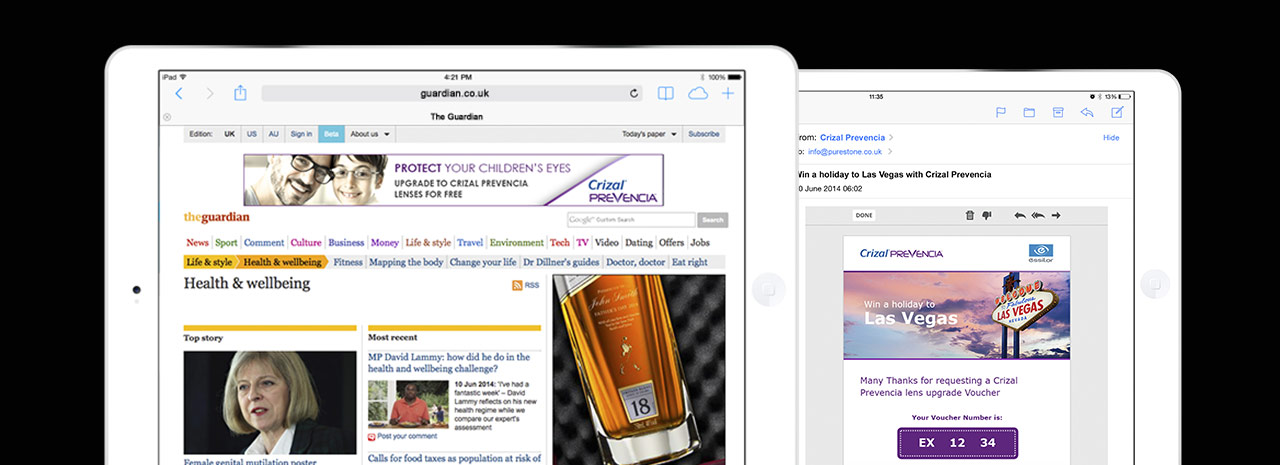Move email to folder icon
The image size is (1280, 465).
pyautogui.click(x=1029, y=112)
